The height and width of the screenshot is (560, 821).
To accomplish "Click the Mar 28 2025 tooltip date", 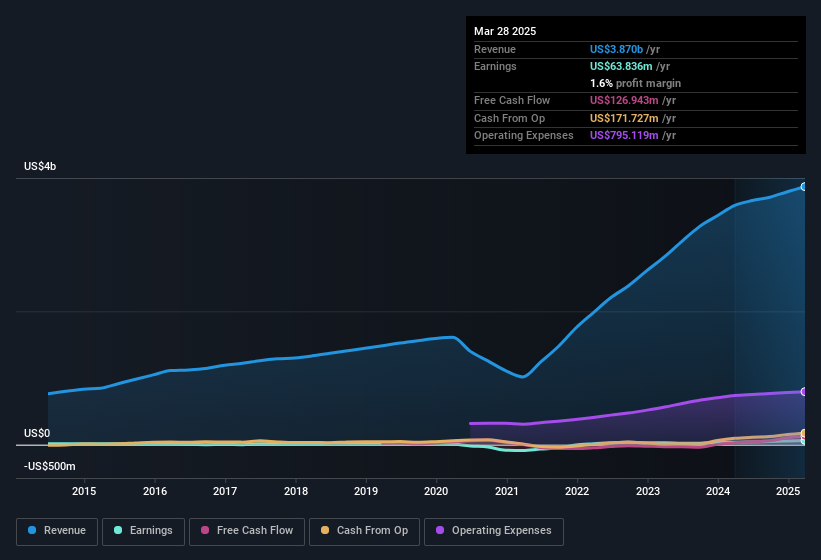I will pyautogui.click(x=505, y=31).
